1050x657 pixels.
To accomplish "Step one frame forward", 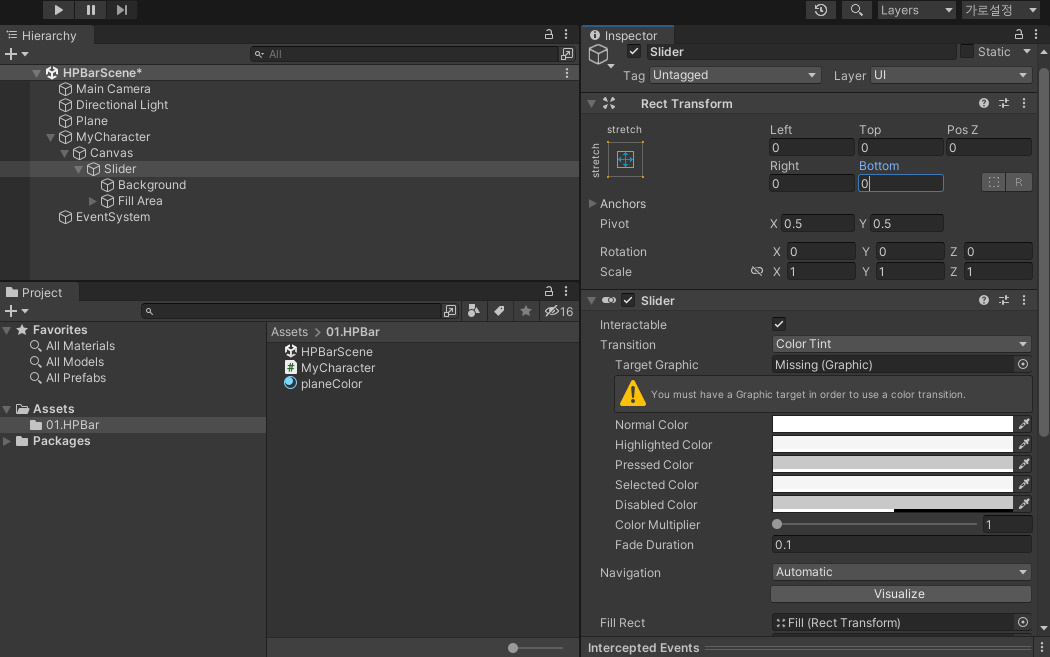I will (x=121, y=10).
